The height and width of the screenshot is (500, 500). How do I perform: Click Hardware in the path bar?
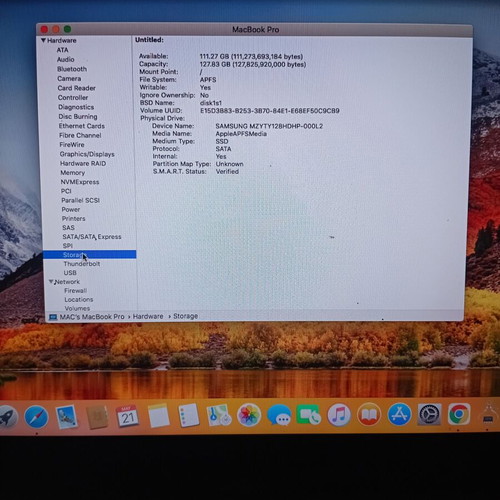(x=148, y=316)
